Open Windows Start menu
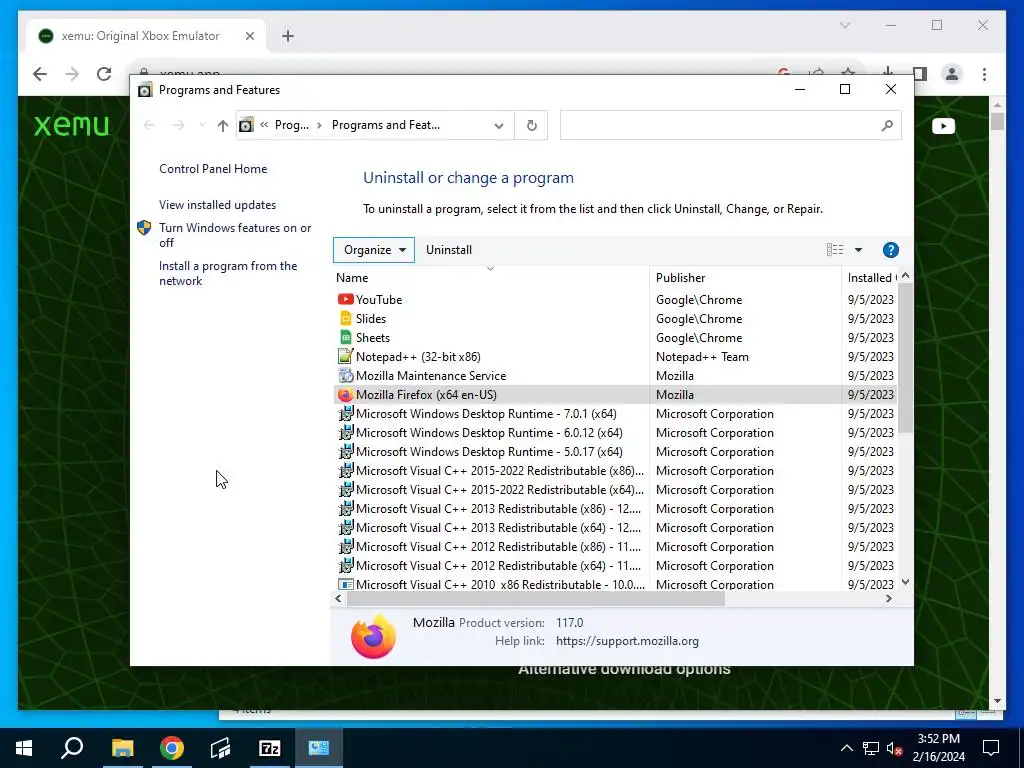Screen dimensions: 1024x768 coord(24,748)
